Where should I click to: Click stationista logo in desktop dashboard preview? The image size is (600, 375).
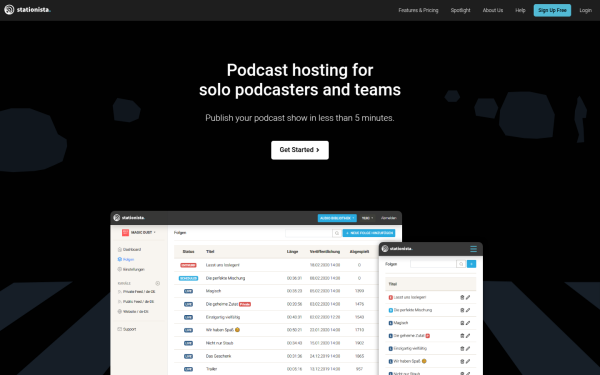pos(129,218)
